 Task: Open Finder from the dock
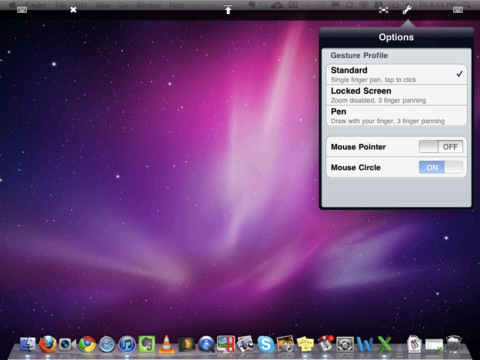pos(28,344)
